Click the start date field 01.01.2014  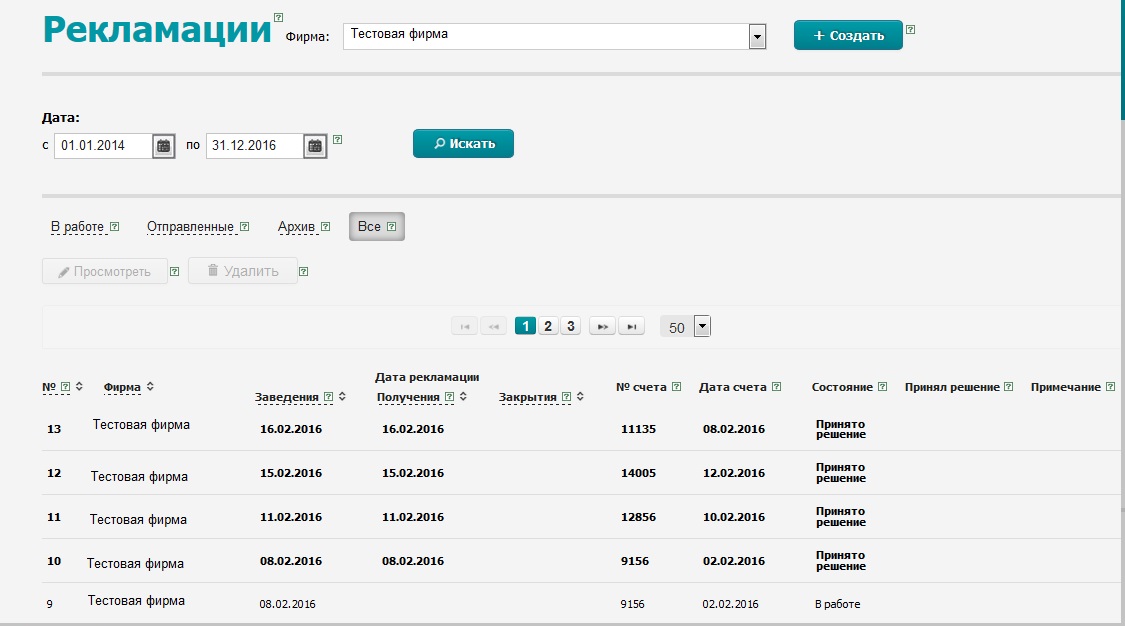pyautogui.click(x=102, y=146)
